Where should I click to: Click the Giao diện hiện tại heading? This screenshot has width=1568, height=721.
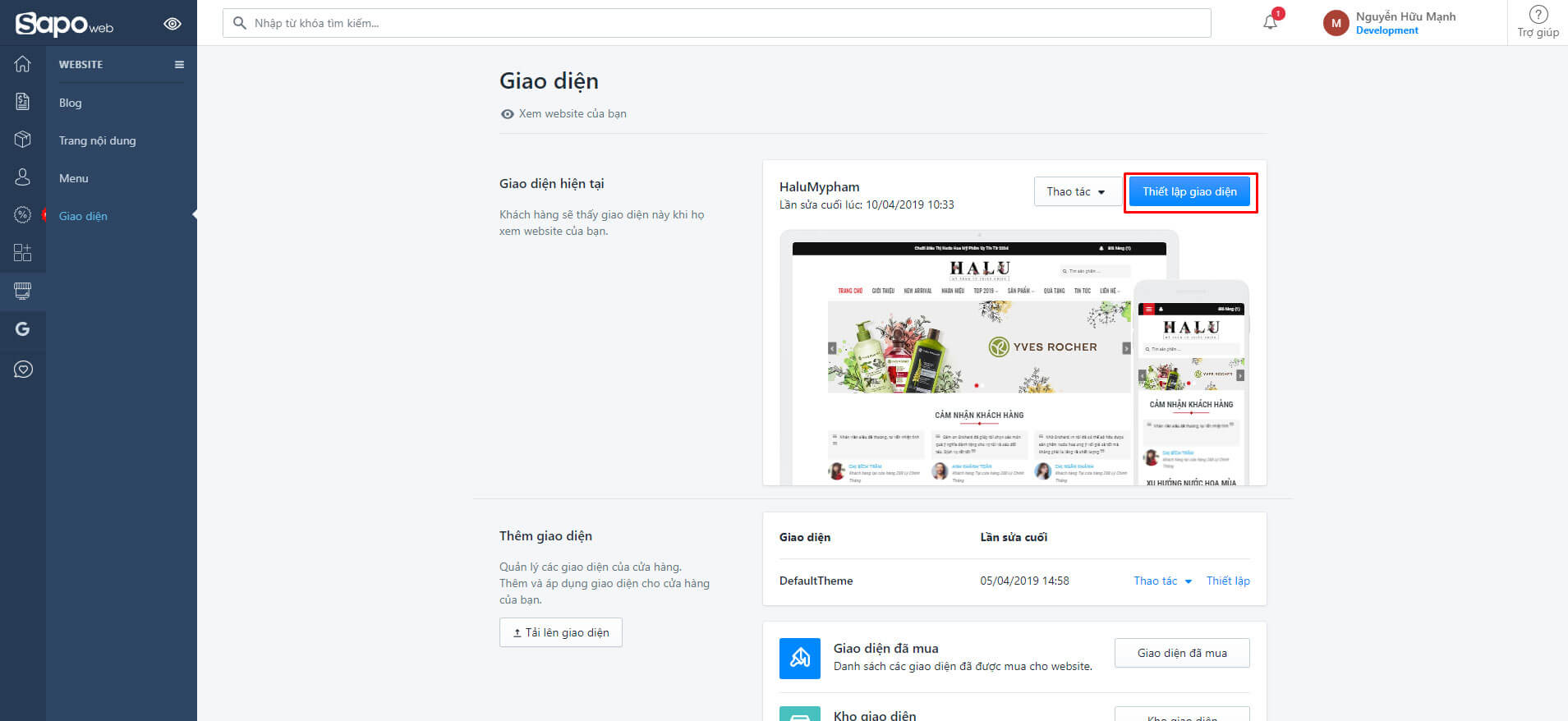pos(552,184)
